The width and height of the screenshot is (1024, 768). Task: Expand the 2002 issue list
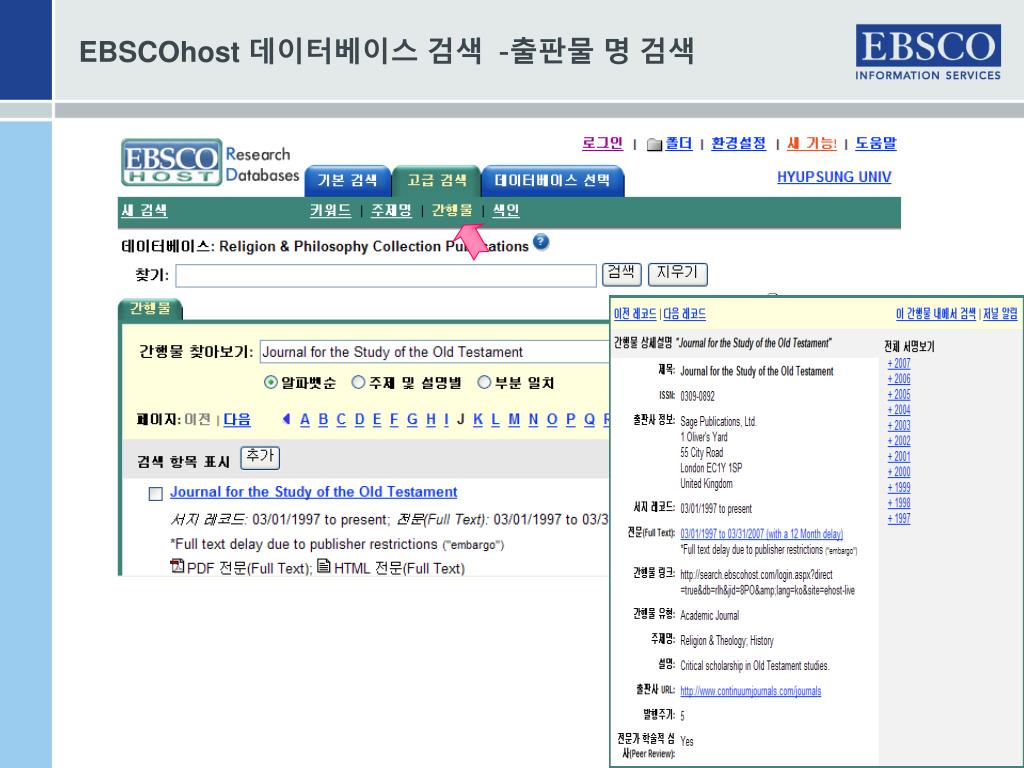tap(899, 441)
